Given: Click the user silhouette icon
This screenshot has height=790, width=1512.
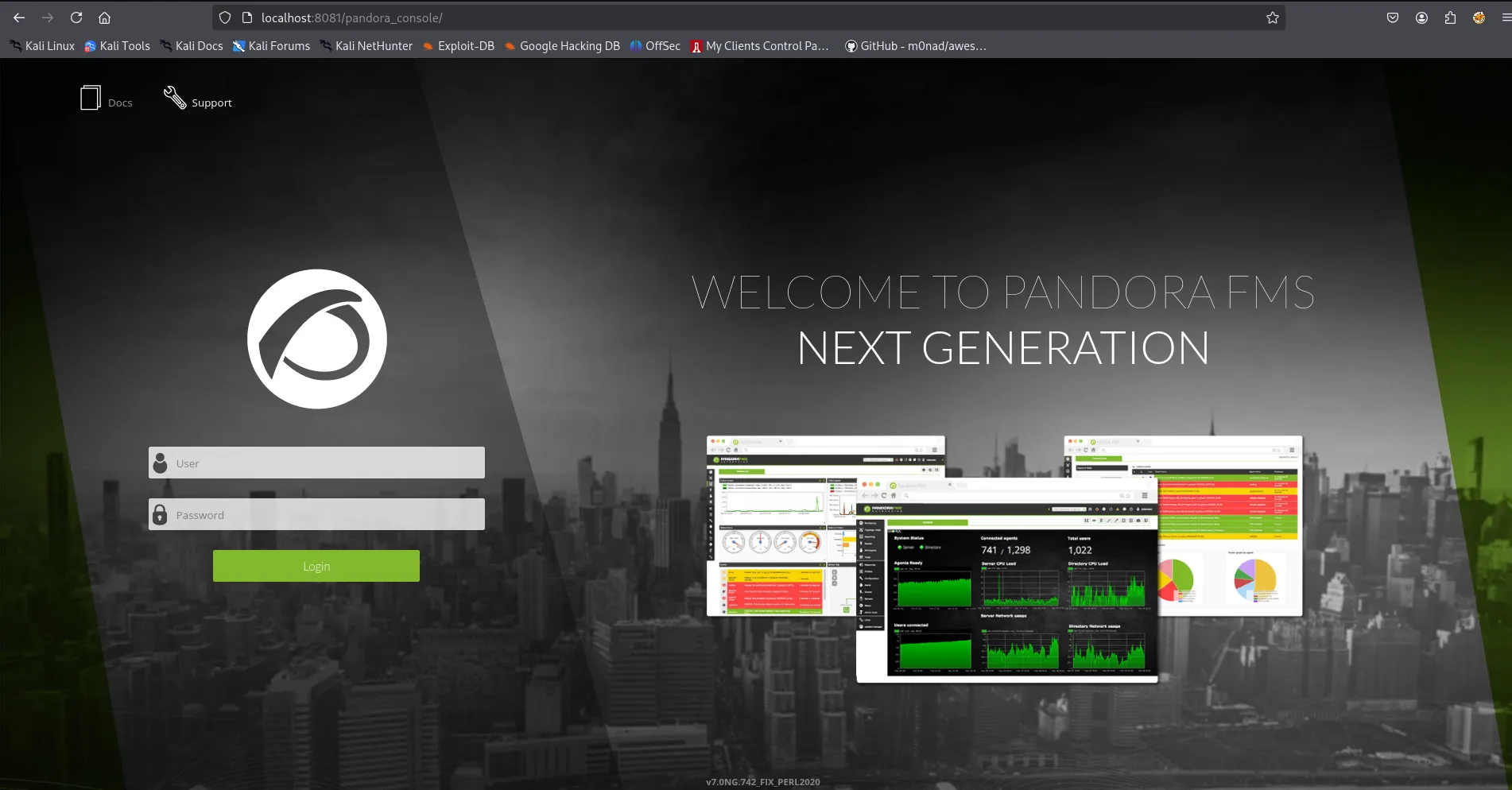Looking at the screenshot, I should pos(161,463).
